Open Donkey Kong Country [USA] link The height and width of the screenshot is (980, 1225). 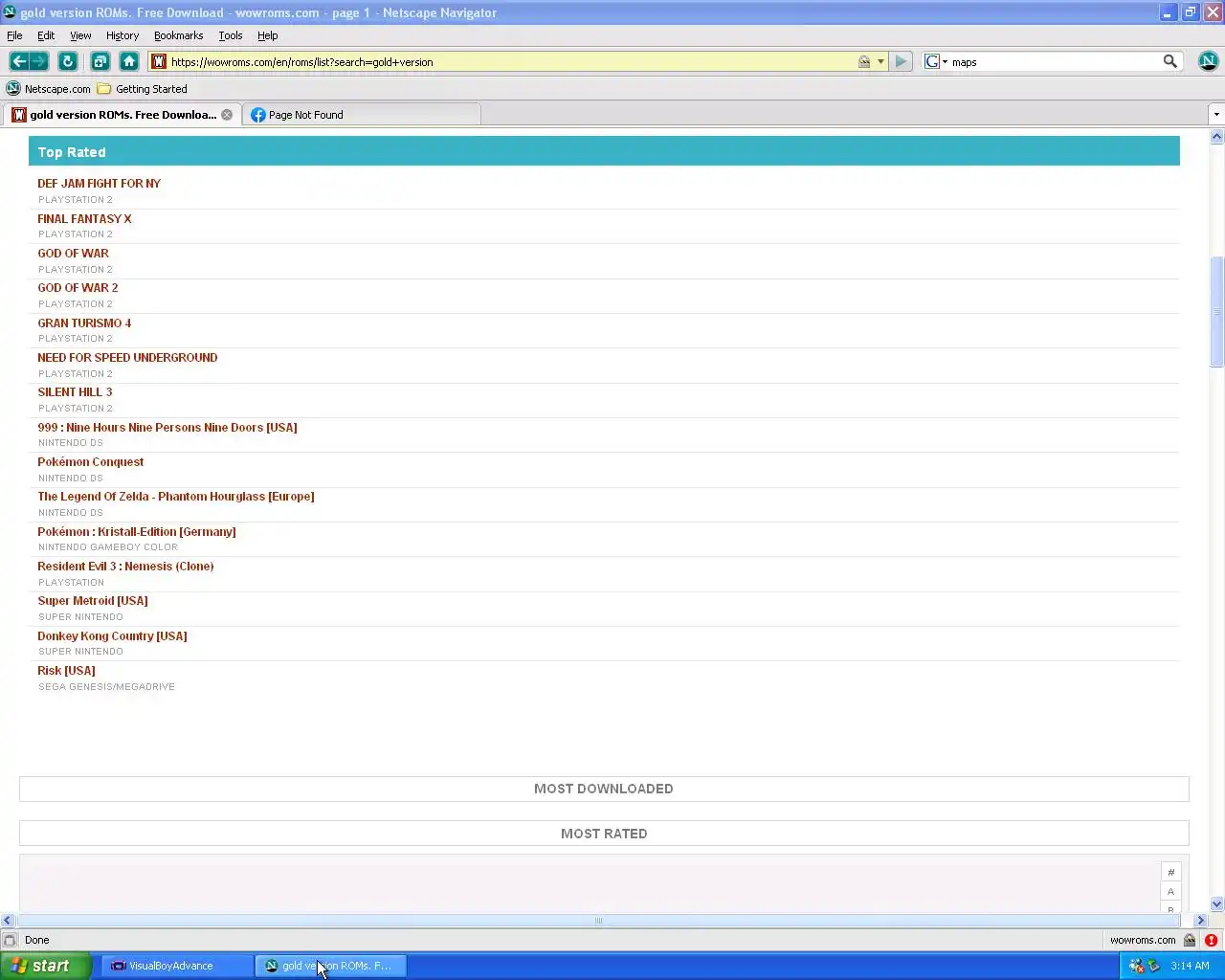coord(112,636)
